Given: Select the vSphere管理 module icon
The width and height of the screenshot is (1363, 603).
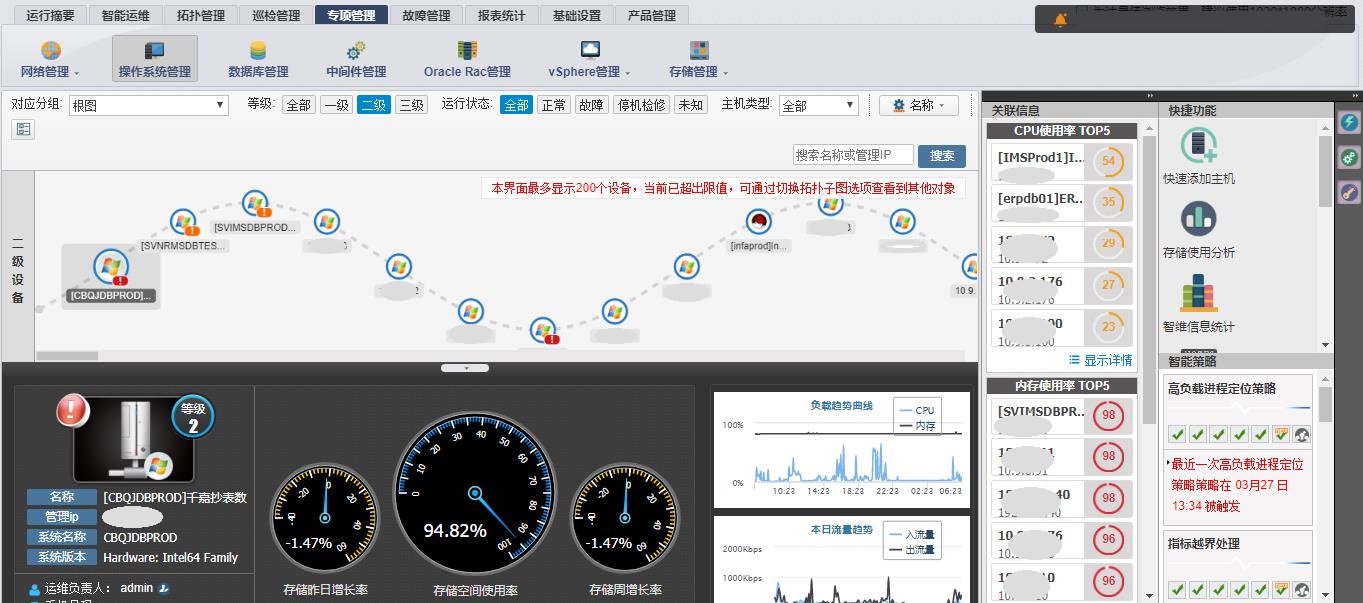Looking at the screenshot, I should pos(590,50).
